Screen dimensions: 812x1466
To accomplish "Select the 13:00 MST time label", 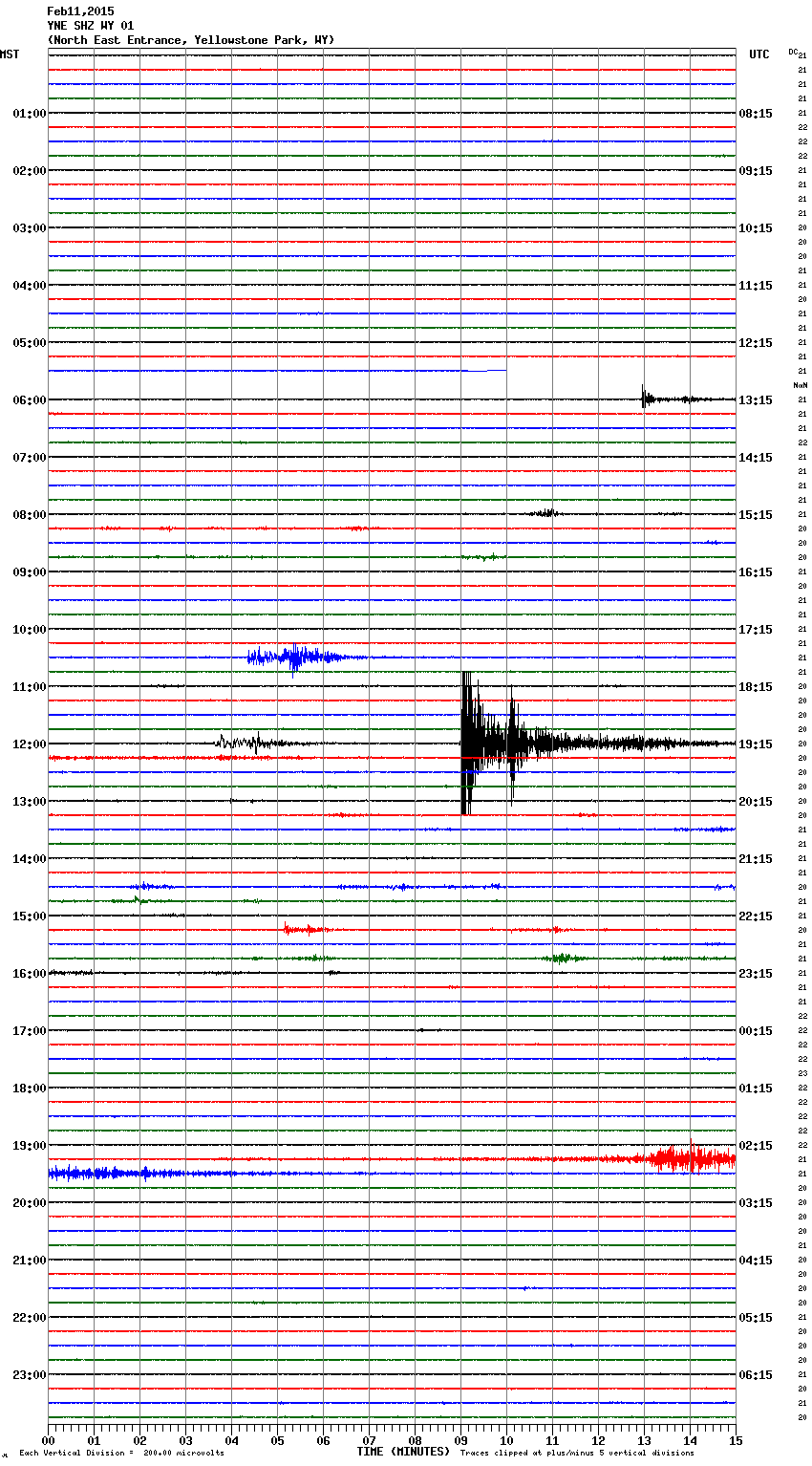I will point(30,802).
